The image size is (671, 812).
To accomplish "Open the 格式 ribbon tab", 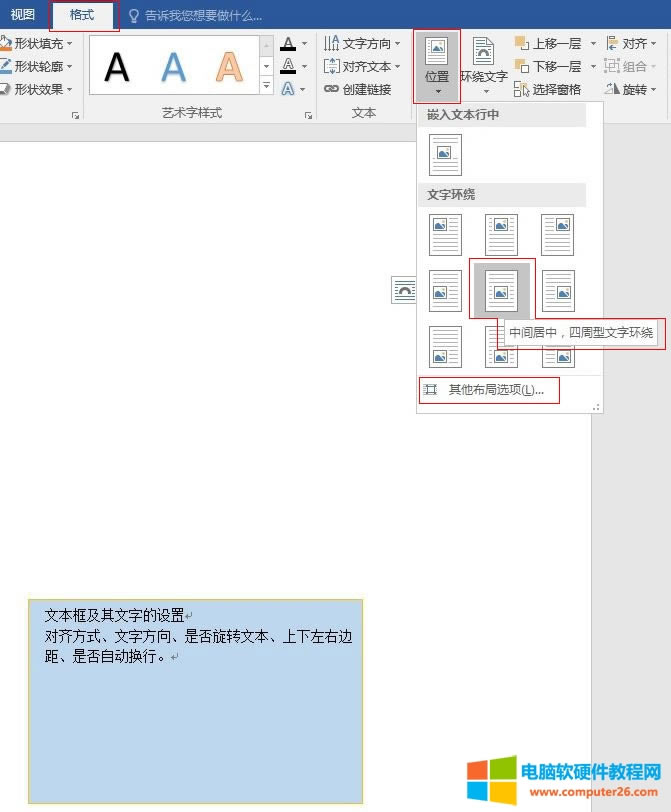I will [x=83, y=15].
